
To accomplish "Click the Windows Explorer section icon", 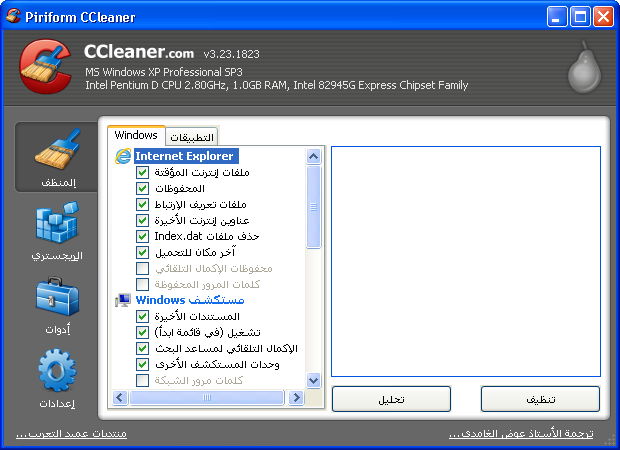I will (123, 300).
